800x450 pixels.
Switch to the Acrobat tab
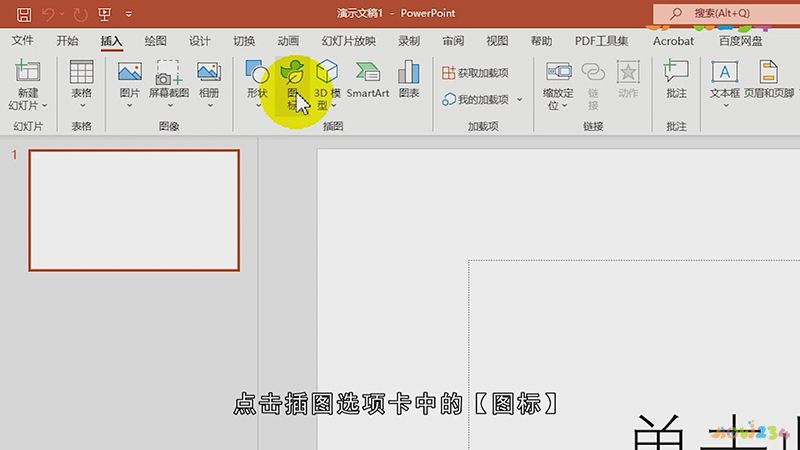673,41
